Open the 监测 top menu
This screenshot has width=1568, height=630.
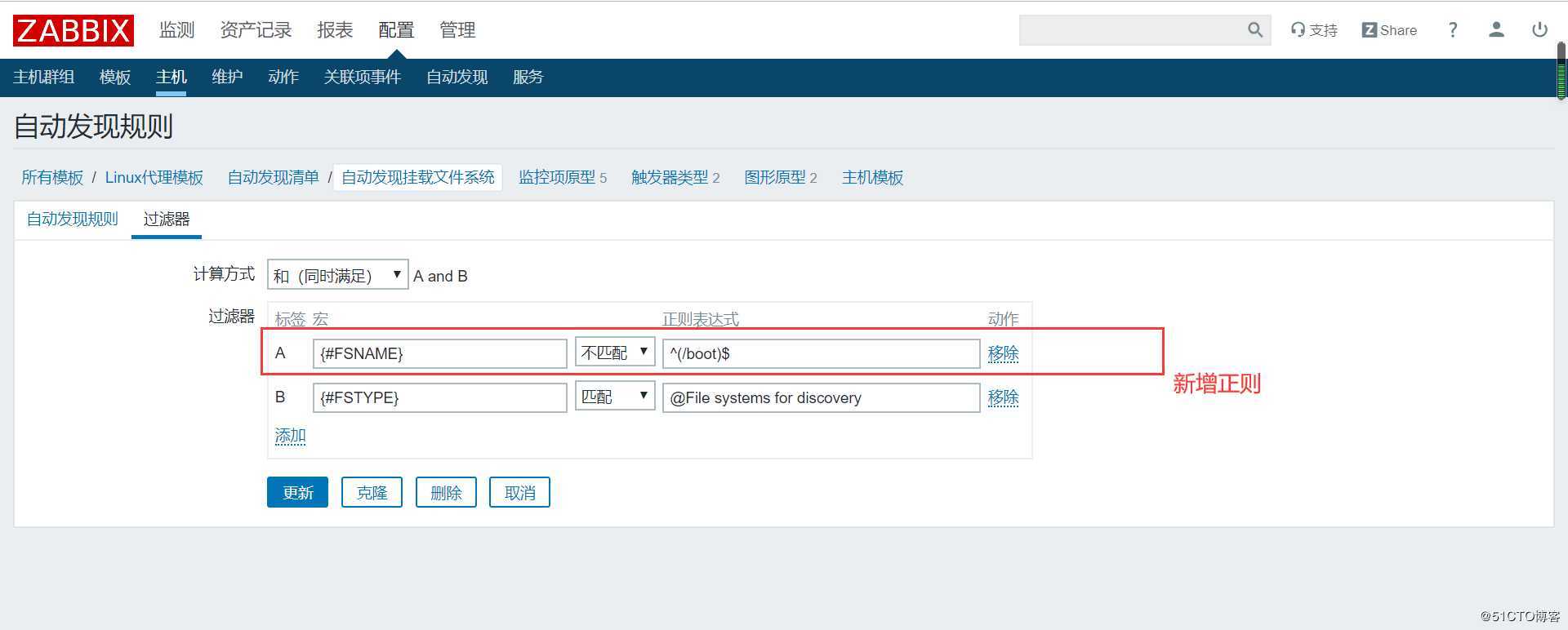pos(177,30)
